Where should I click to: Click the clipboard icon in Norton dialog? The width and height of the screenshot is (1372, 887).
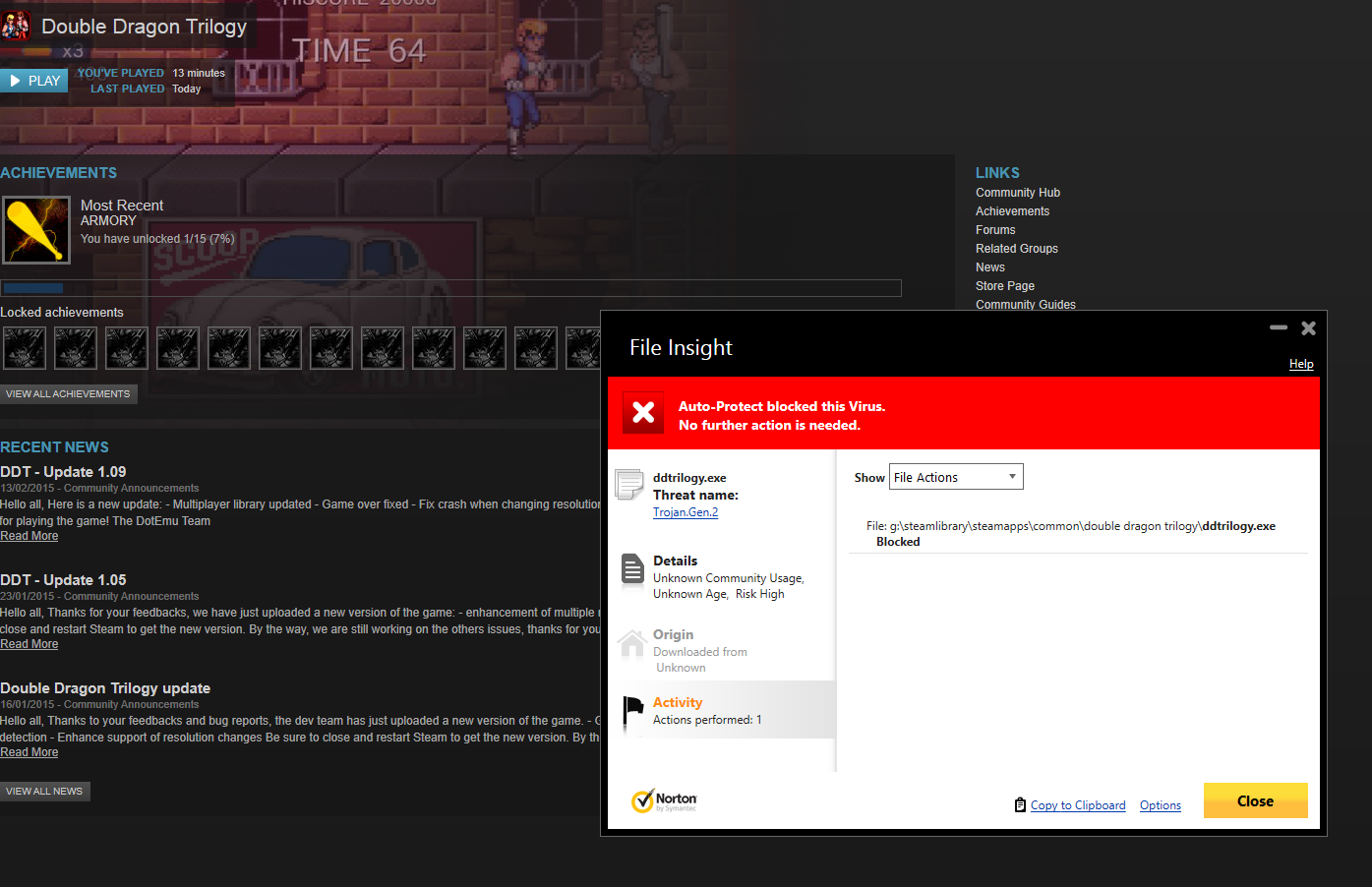click(1020, 805)
